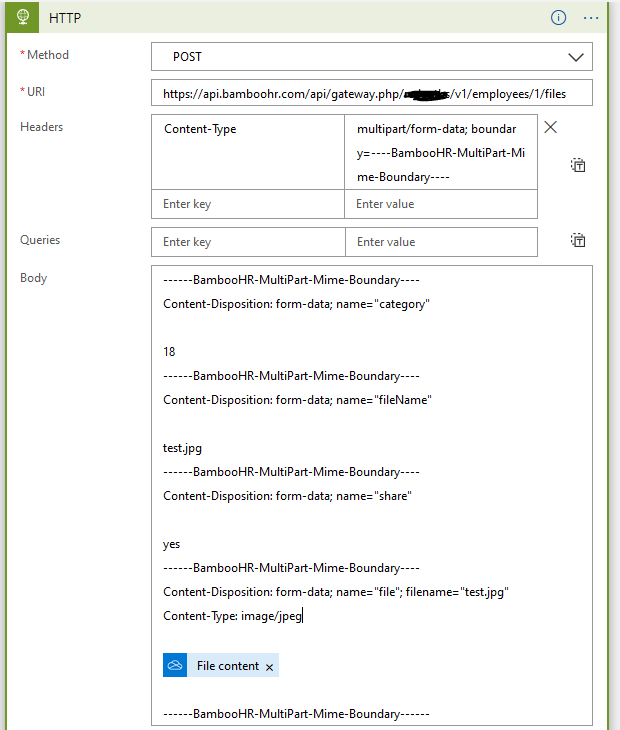
Task: Edit the multipart/form-data header value
Action: click(440, 152)
